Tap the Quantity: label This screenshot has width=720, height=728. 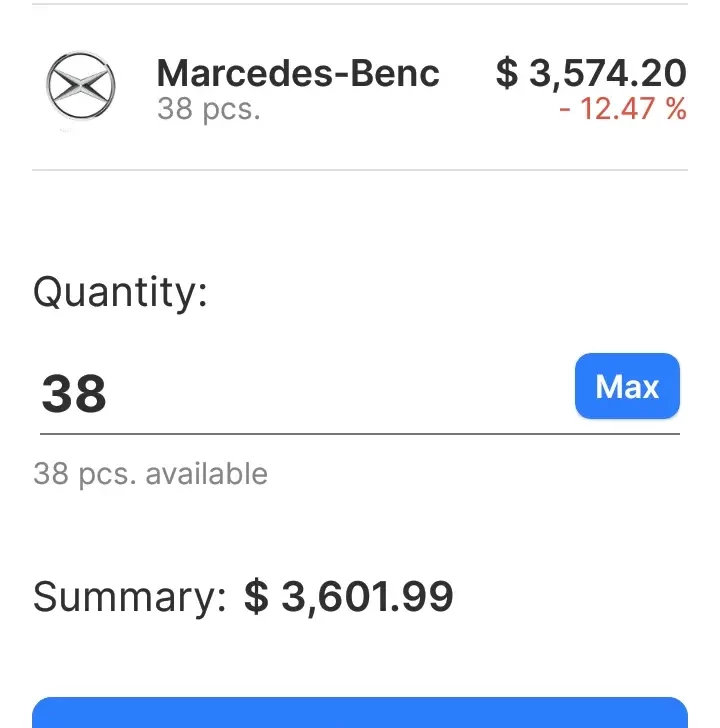click(x=120, y=293)
